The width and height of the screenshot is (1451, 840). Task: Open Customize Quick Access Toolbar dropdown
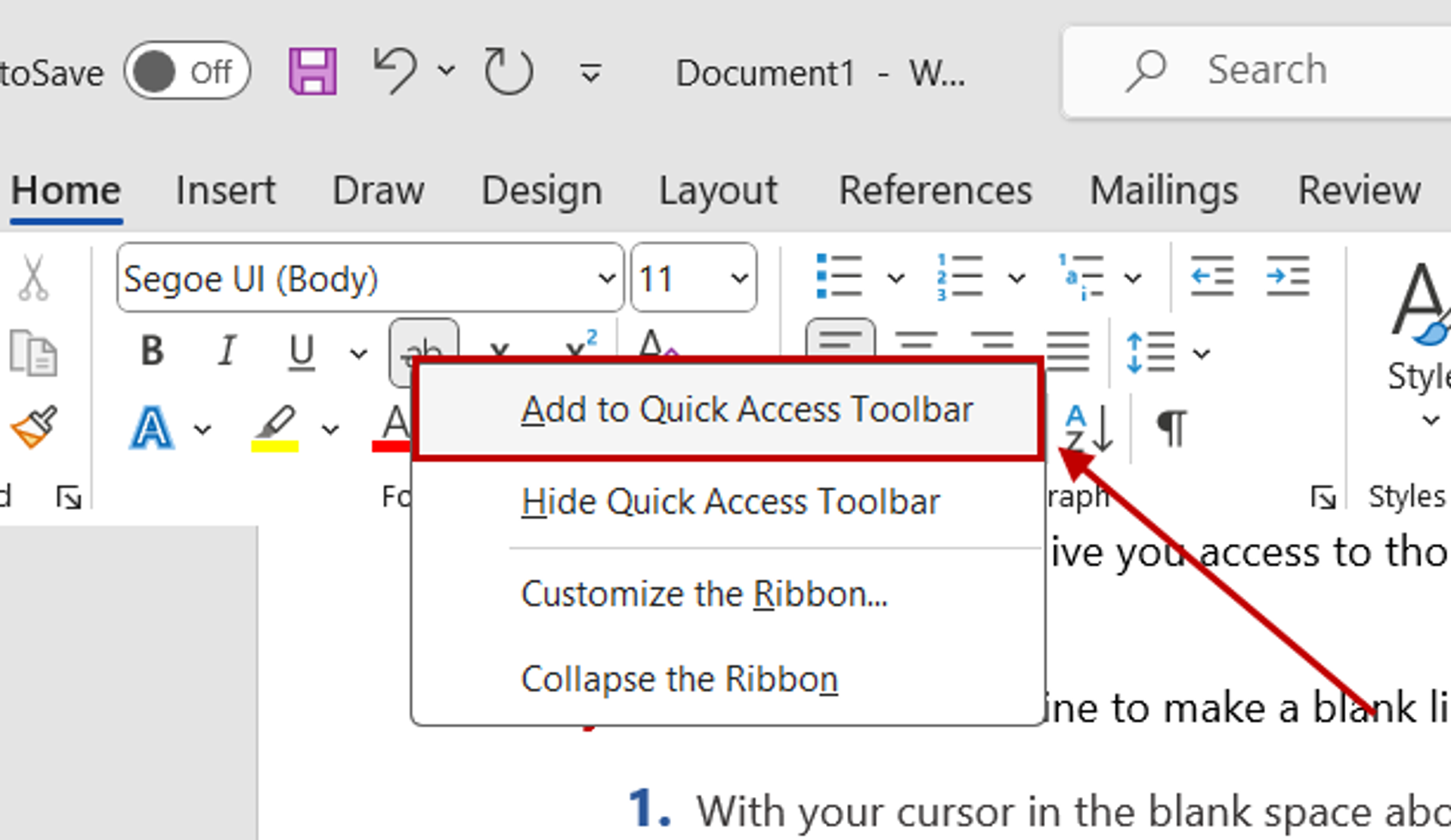pyautogui.click(x=590, y=73)
